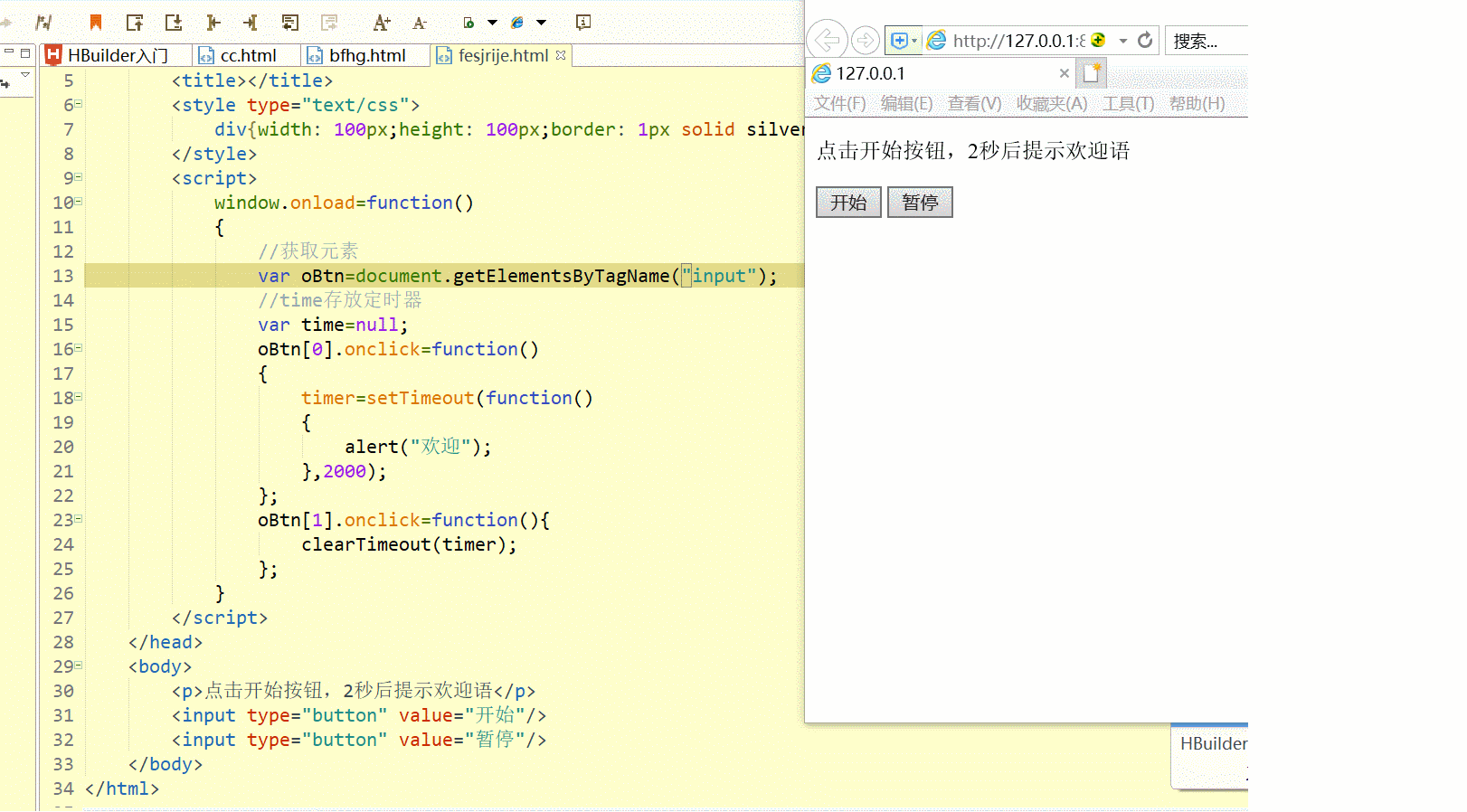Click line number 13 in the gutter
The image size is (1467, 812).
(x=62, y=276)
